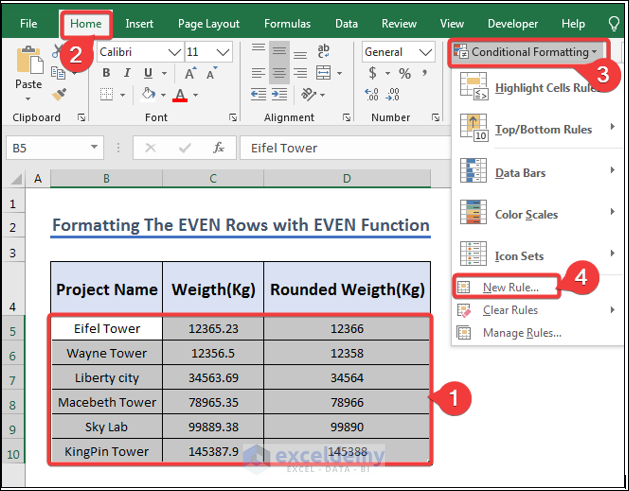The width and height of the screenshot is (629, 491).
Task: Open Data Bars submenu
Action: (x=537, y=172)
